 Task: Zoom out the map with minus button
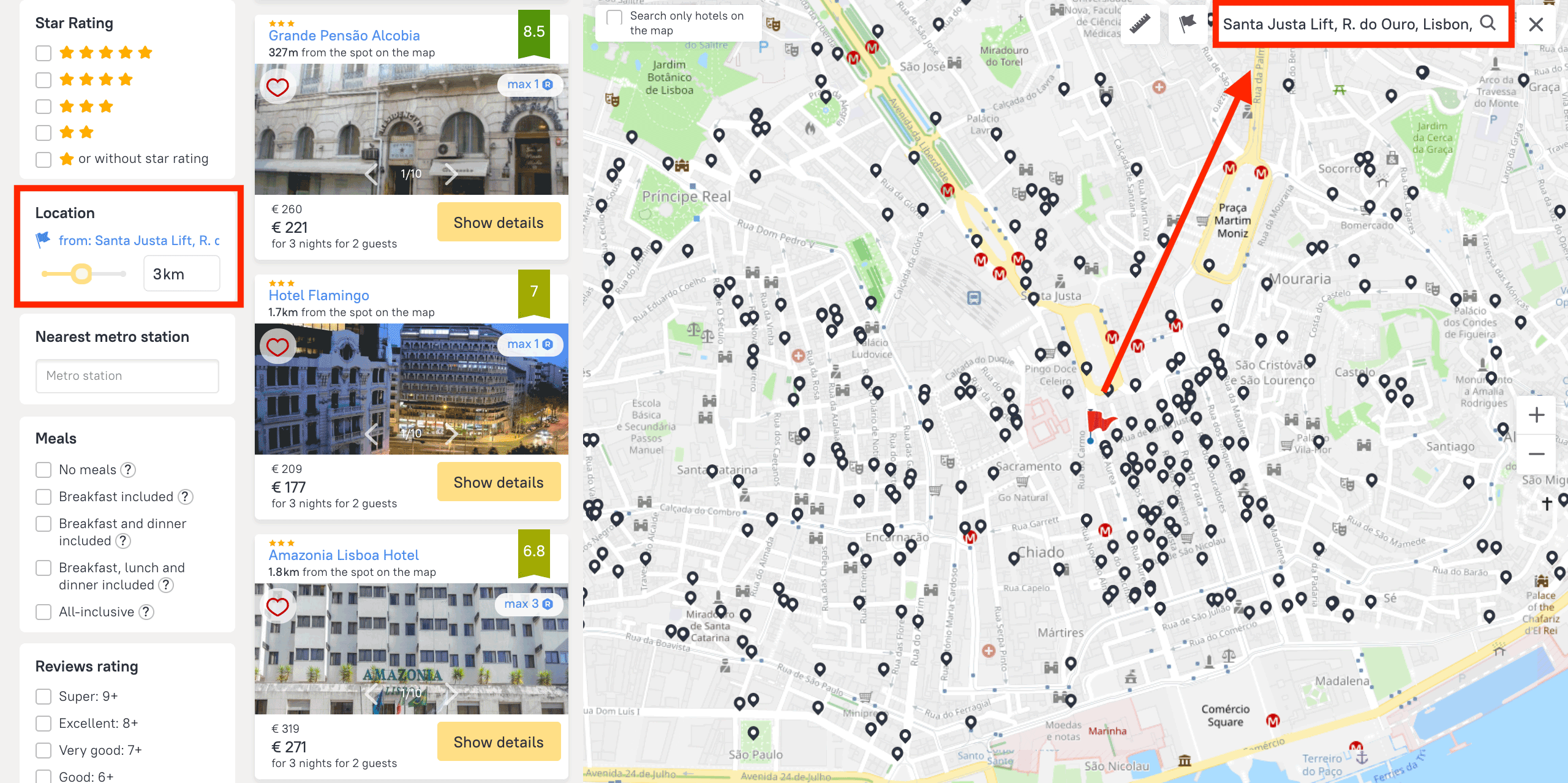pos(1536,454)
